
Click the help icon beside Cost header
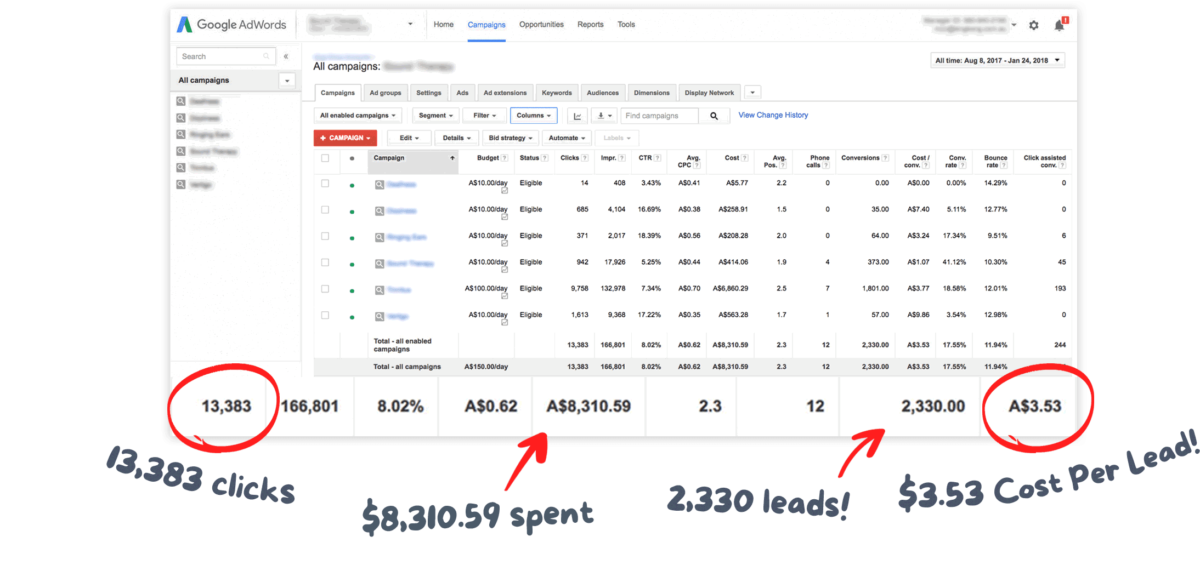click(745, 158)
